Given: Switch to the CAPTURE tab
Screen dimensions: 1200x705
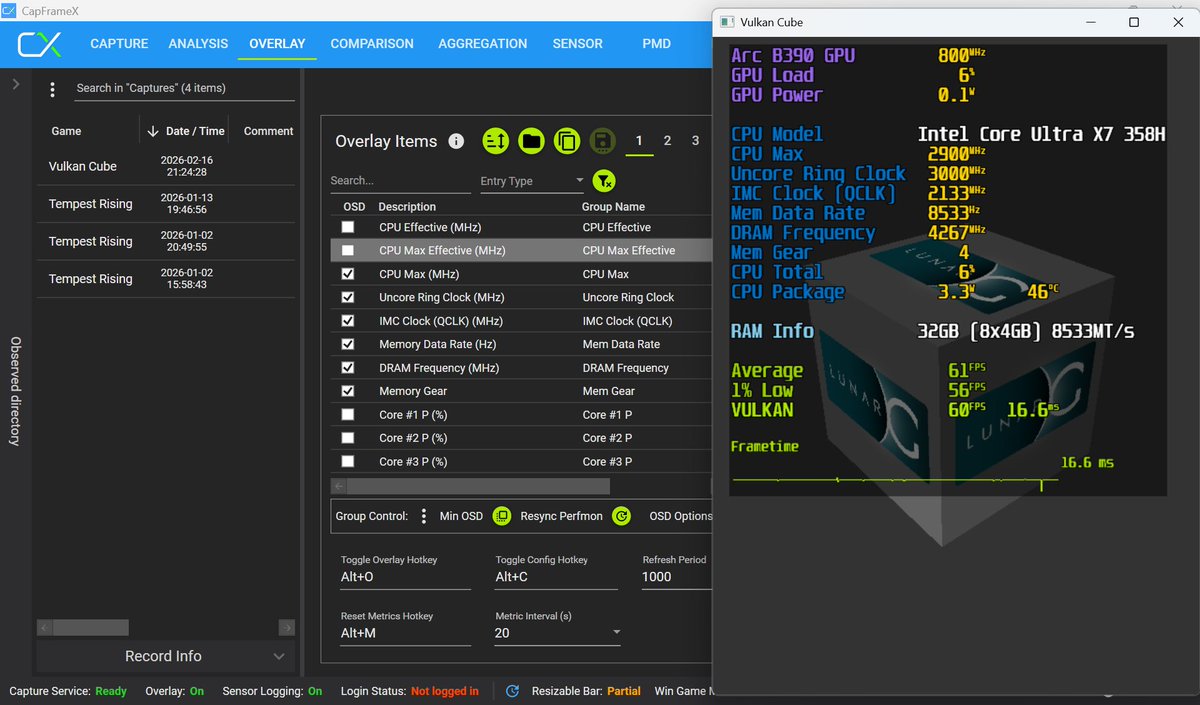Looking at the screenshot, I should (x=119, y=44).
